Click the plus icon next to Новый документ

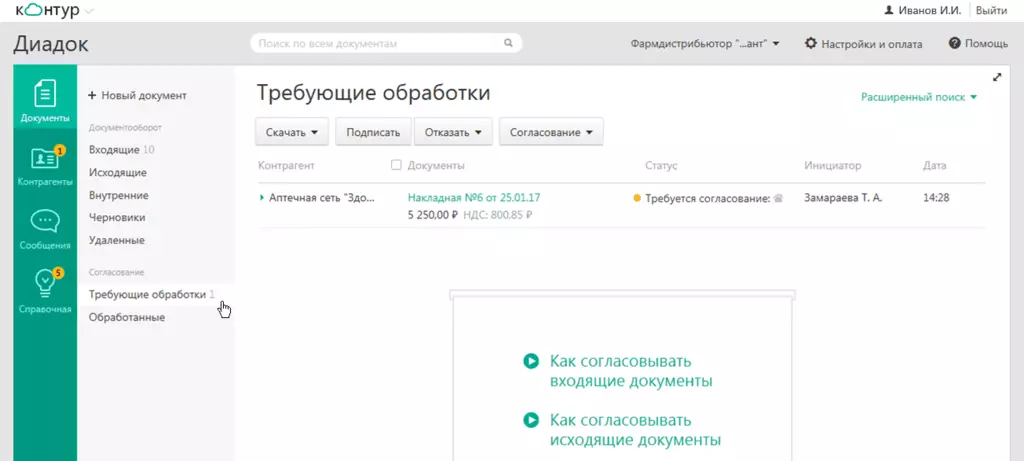point(92,95)
